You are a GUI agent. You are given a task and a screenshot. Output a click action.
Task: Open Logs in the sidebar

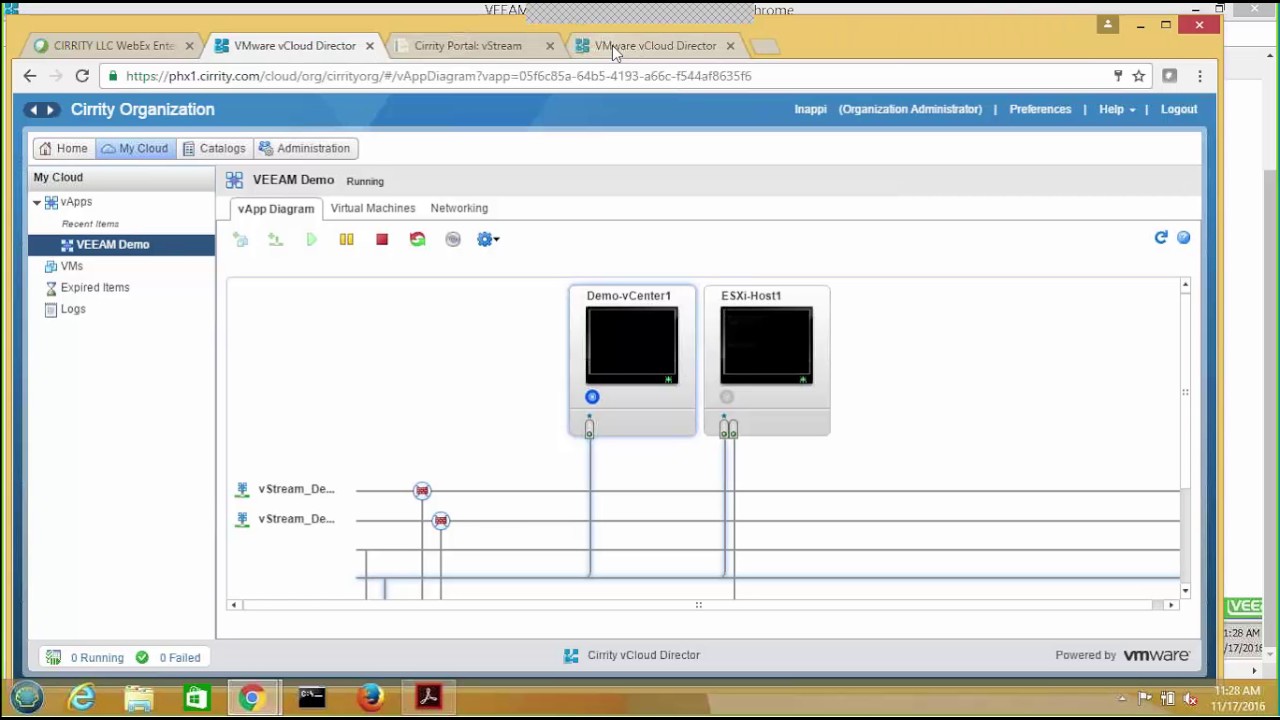click(73, 309)
